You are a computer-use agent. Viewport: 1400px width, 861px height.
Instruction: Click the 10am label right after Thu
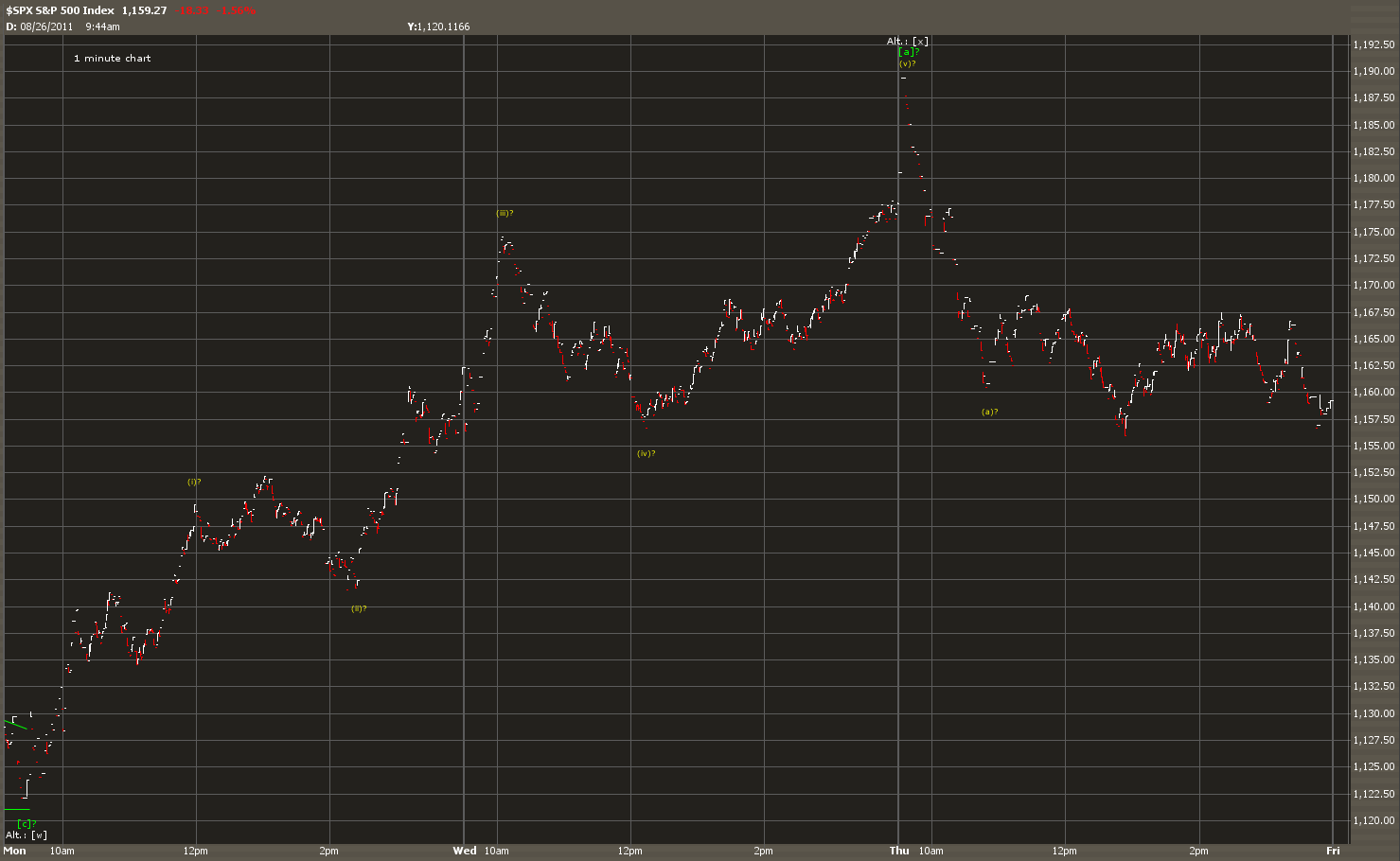pos(931,851)
